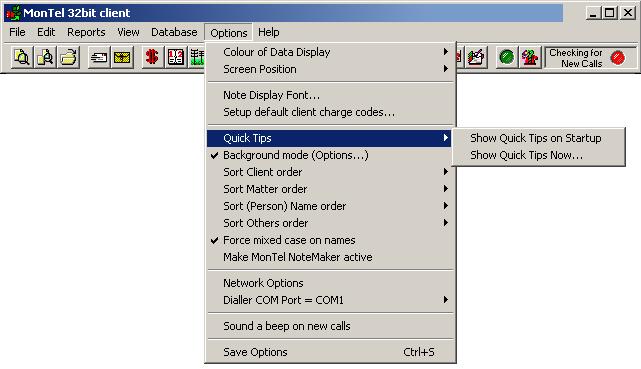This screenshot has height=369, width=641.
Task: Open the Help menu
Action: 269,32
